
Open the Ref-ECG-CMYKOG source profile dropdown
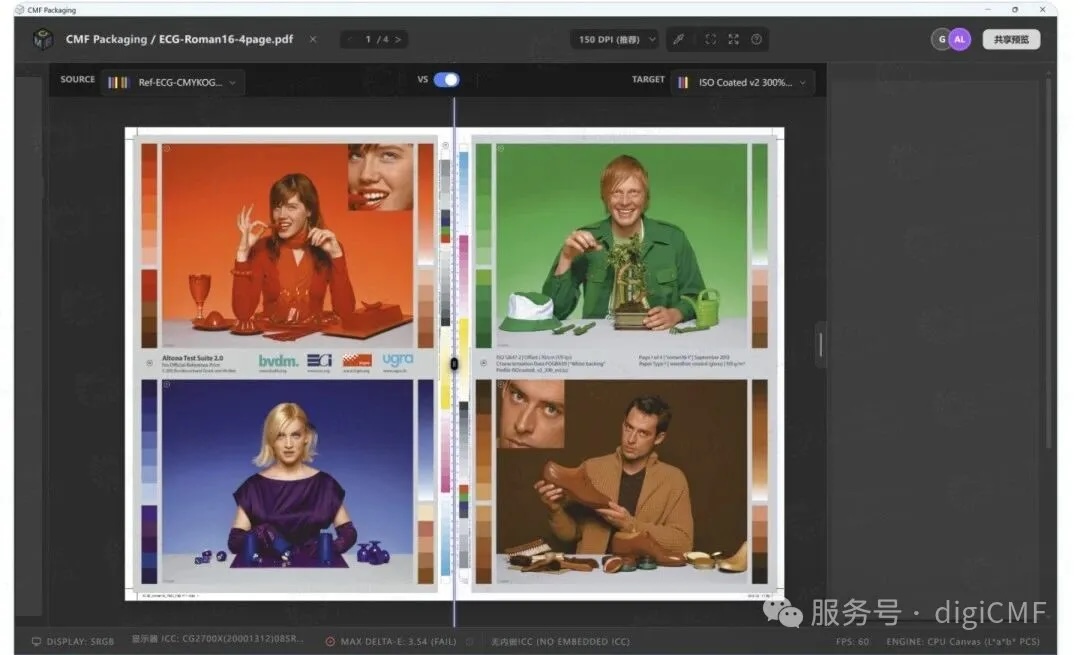click(172, 83)
